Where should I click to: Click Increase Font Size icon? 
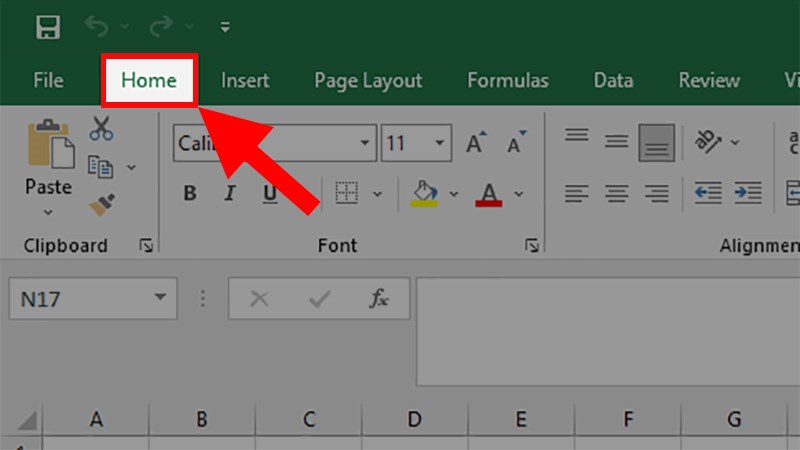[x=476, y=142]
